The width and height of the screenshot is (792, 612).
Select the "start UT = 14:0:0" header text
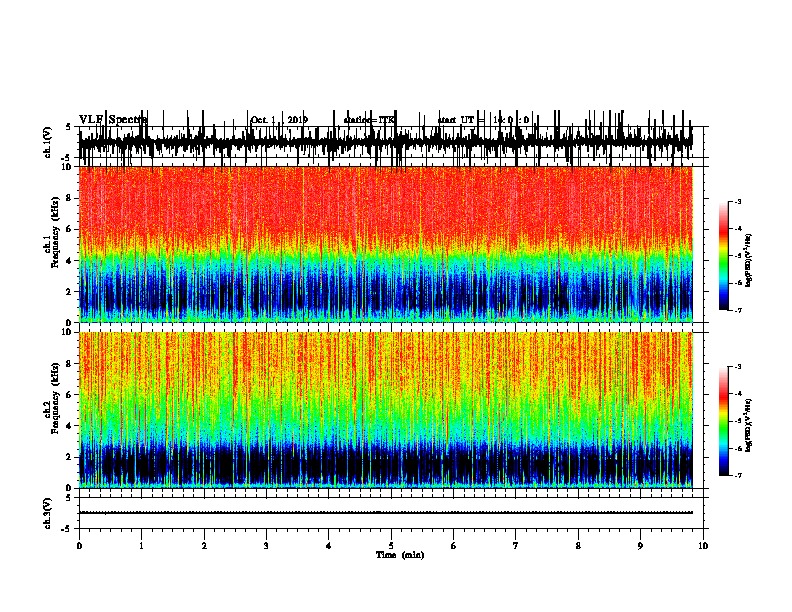483,120
